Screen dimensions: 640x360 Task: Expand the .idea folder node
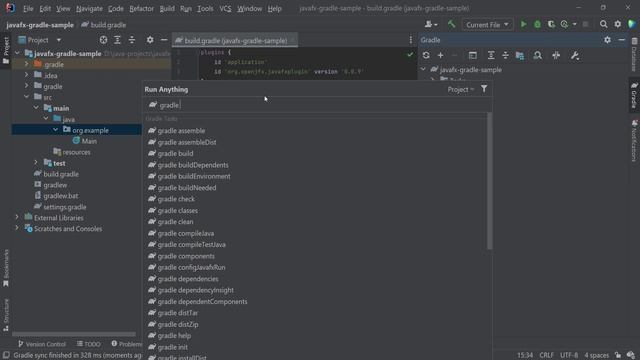click(x=27, y=75)
